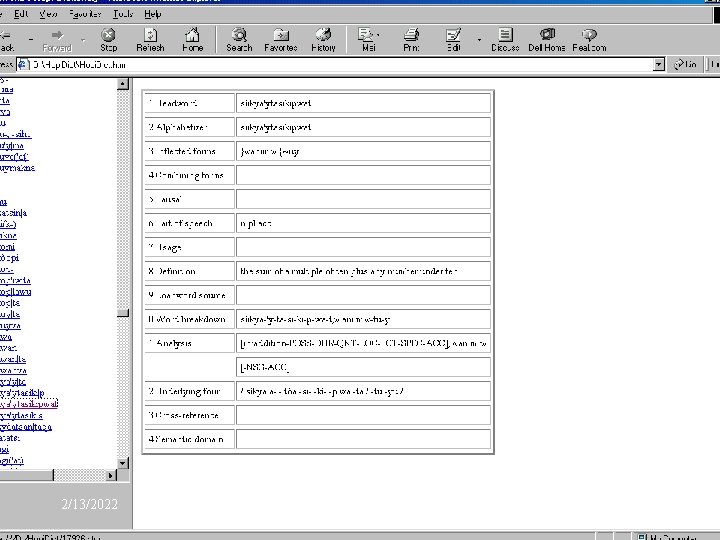Screen dimensions: 720x540
Task: Click the Cross-reference label cell
Action: 189,415
